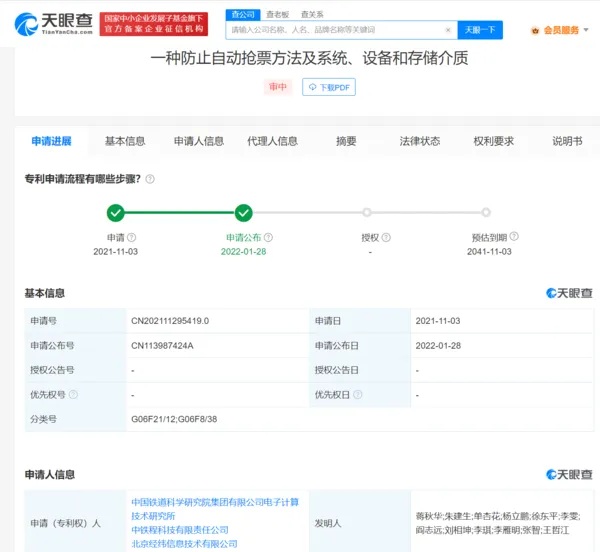Clear search field with the X icon
Viewport: 600px width, 552px height.
[x=447, y=30]
